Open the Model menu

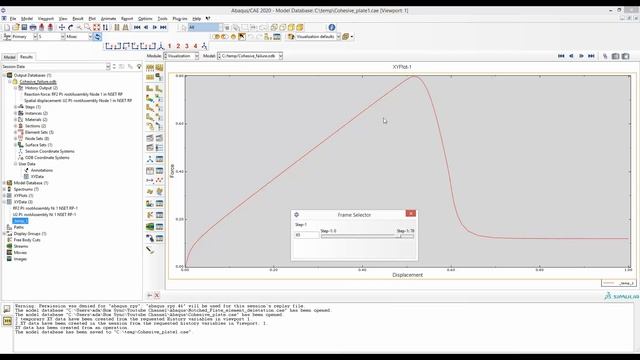point(27,18)
